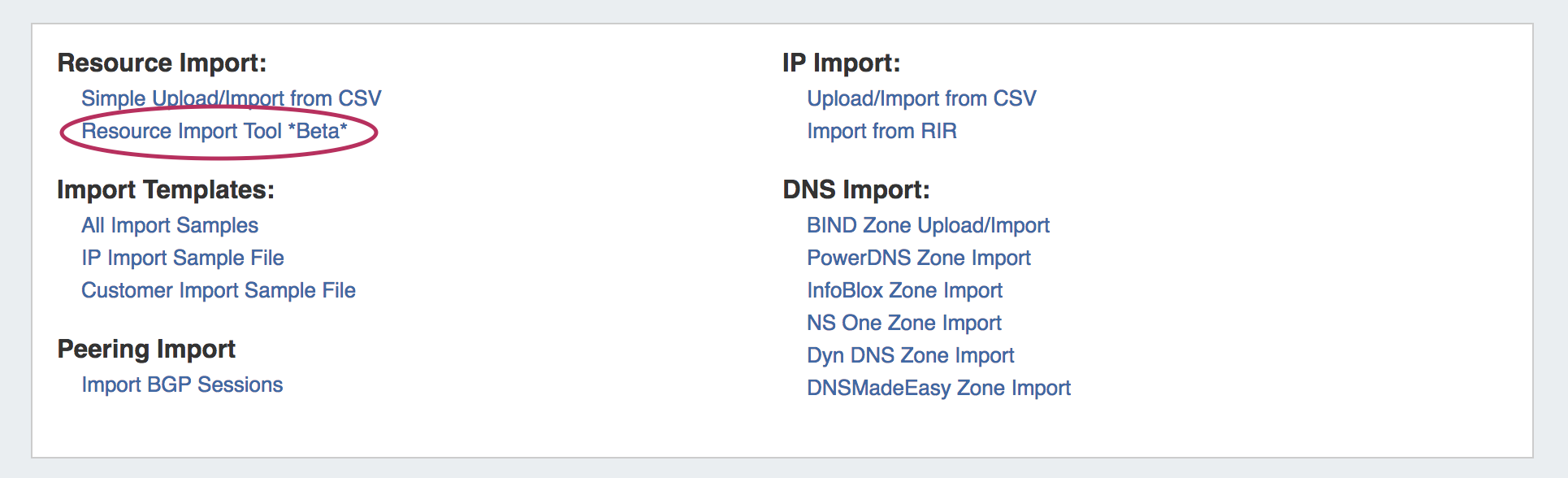
Task: Click the Import Templates heading
Action: pos(166,189)
